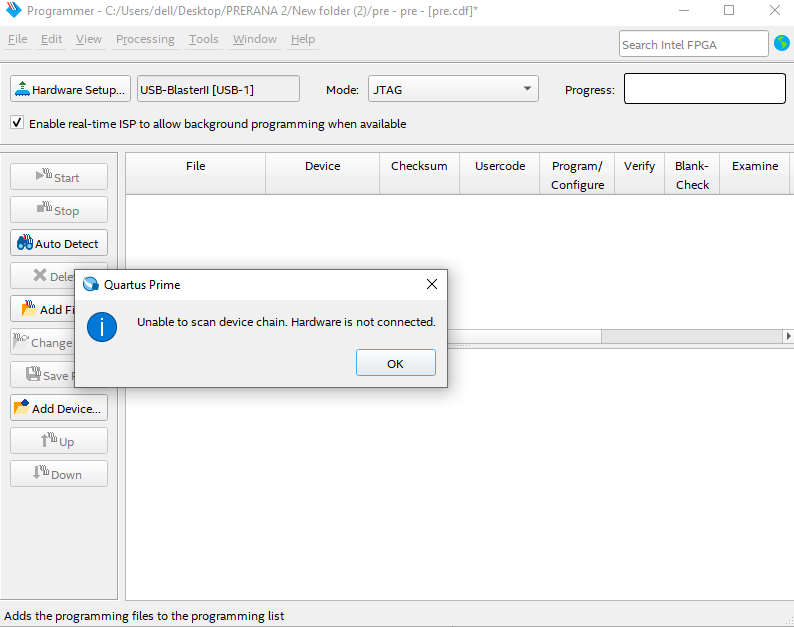Click the File column header
794x627 pixels.
coord(195,173)
